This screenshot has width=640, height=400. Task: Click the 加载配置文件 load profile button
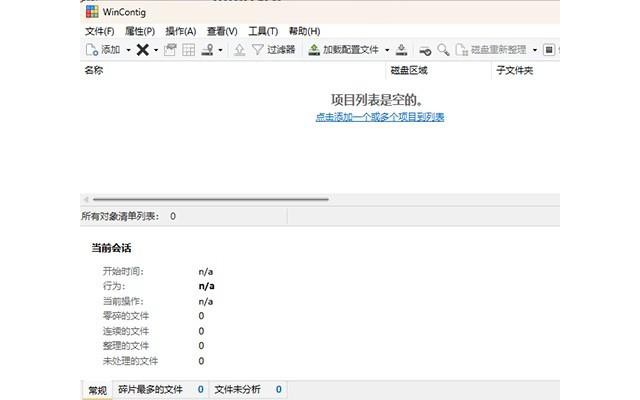pos(343,50)
